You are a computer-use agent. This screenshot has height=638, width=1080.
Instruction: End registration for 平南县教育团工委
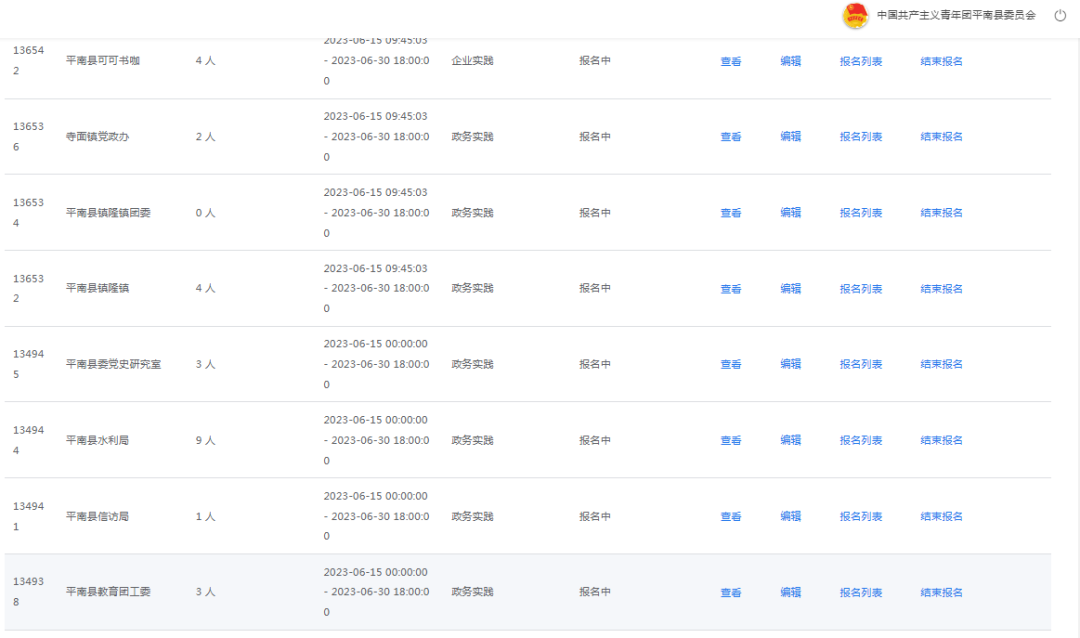click(941, 593)
